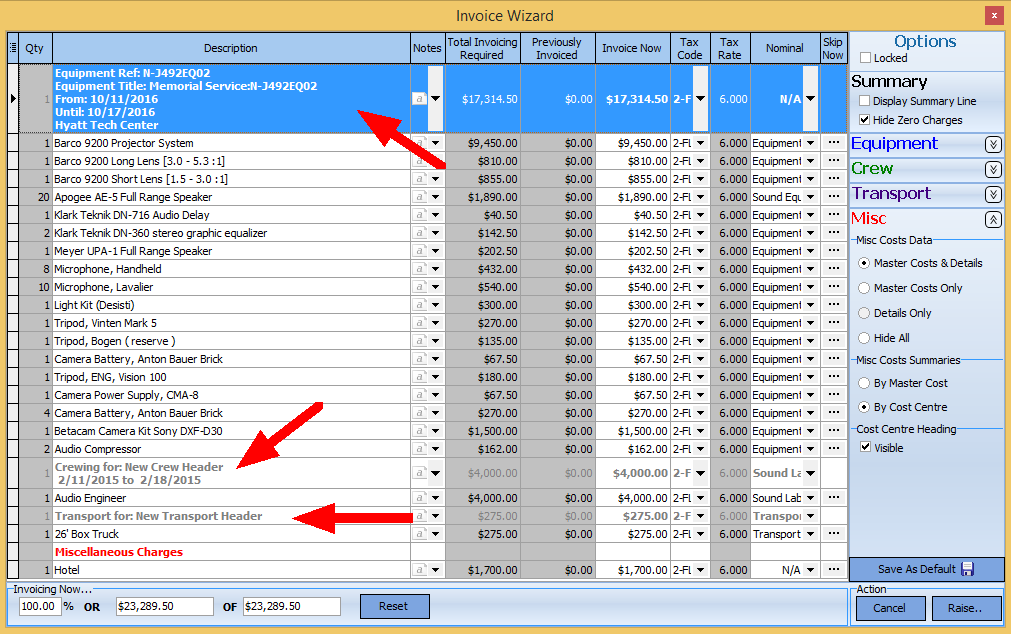Image resolution: width=1011 pixels, height=634 pixels.
Task: Click the grid selector icon left of Qty header
Action: 13,48
